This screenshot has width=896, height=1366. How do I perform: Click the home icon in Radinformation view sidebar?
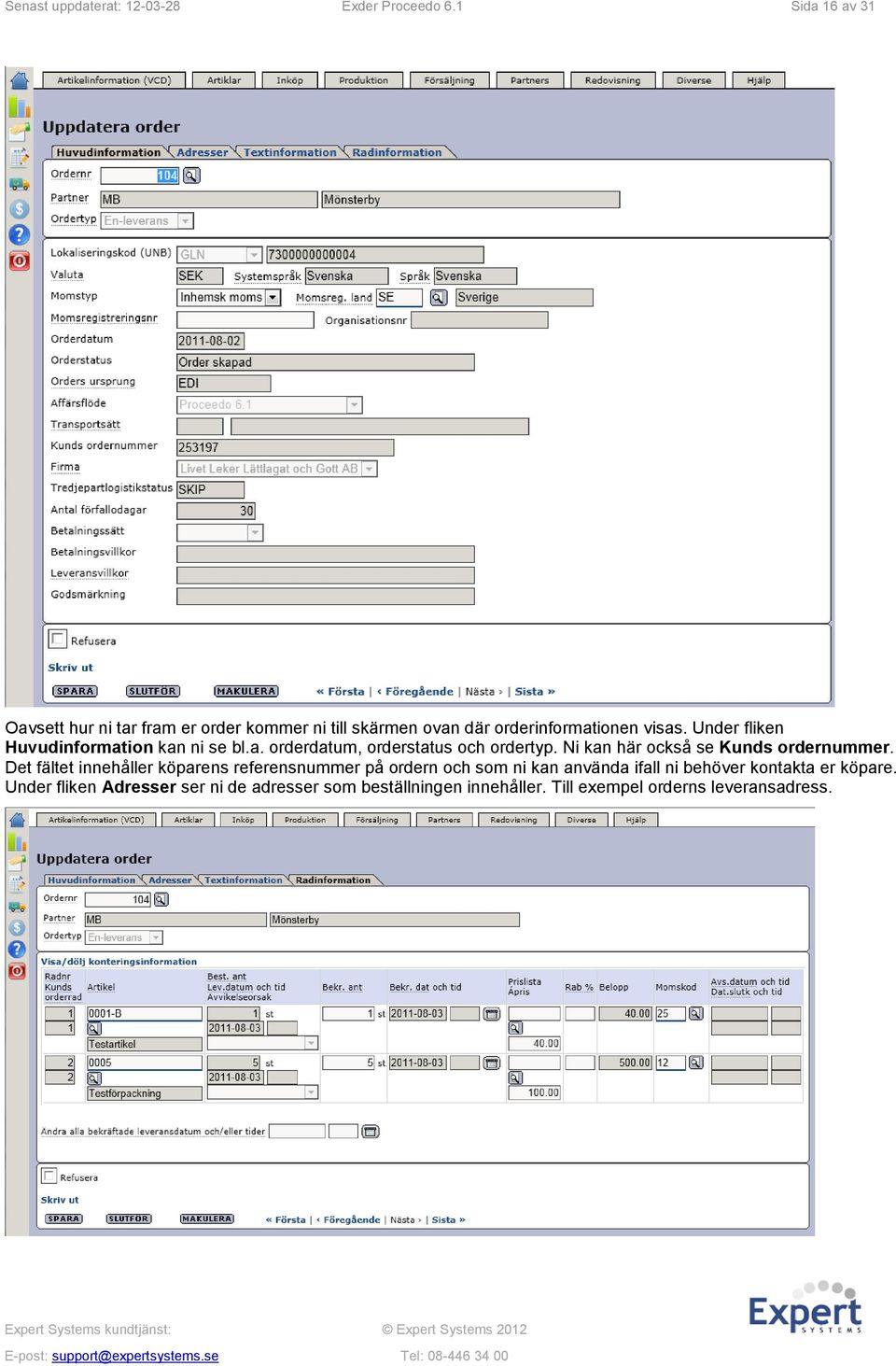pos(17,820)
